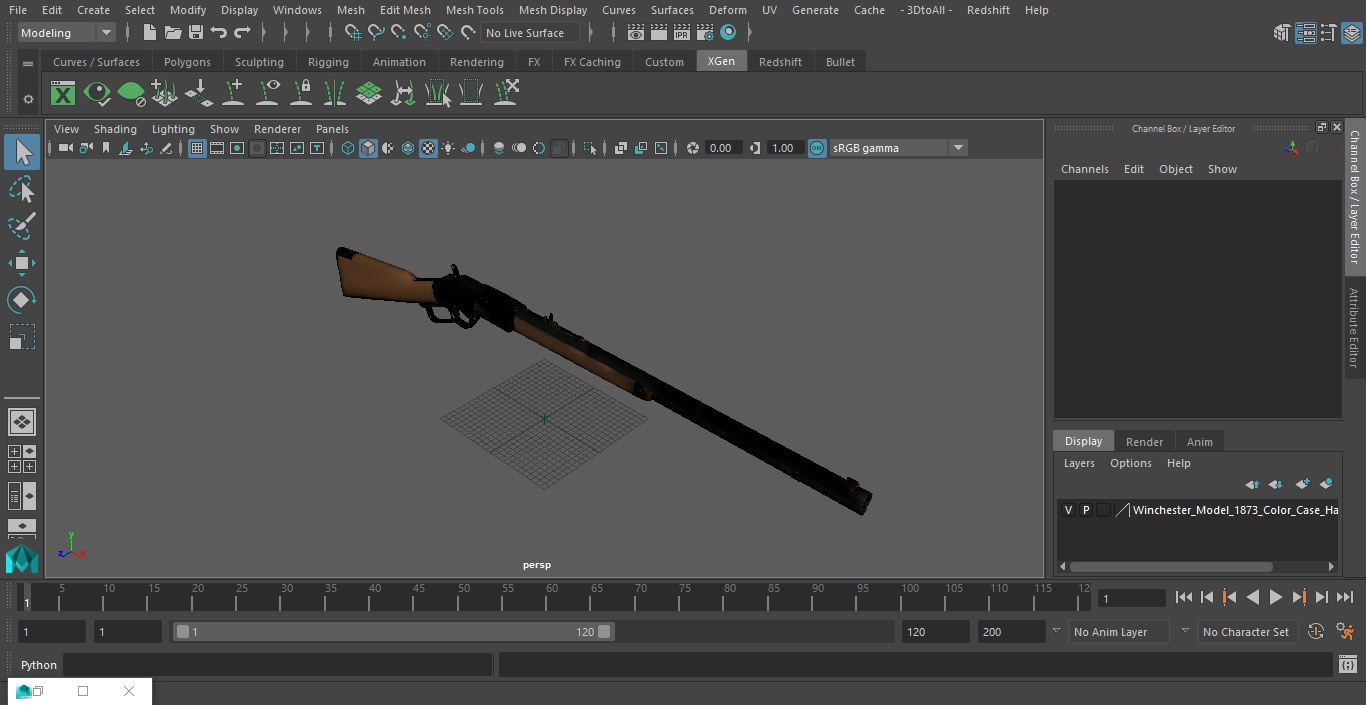This screenshot has width=1366, height=705.
Task: Click the clear XGen preview leaf icon
Action: [x=131, y=94]
